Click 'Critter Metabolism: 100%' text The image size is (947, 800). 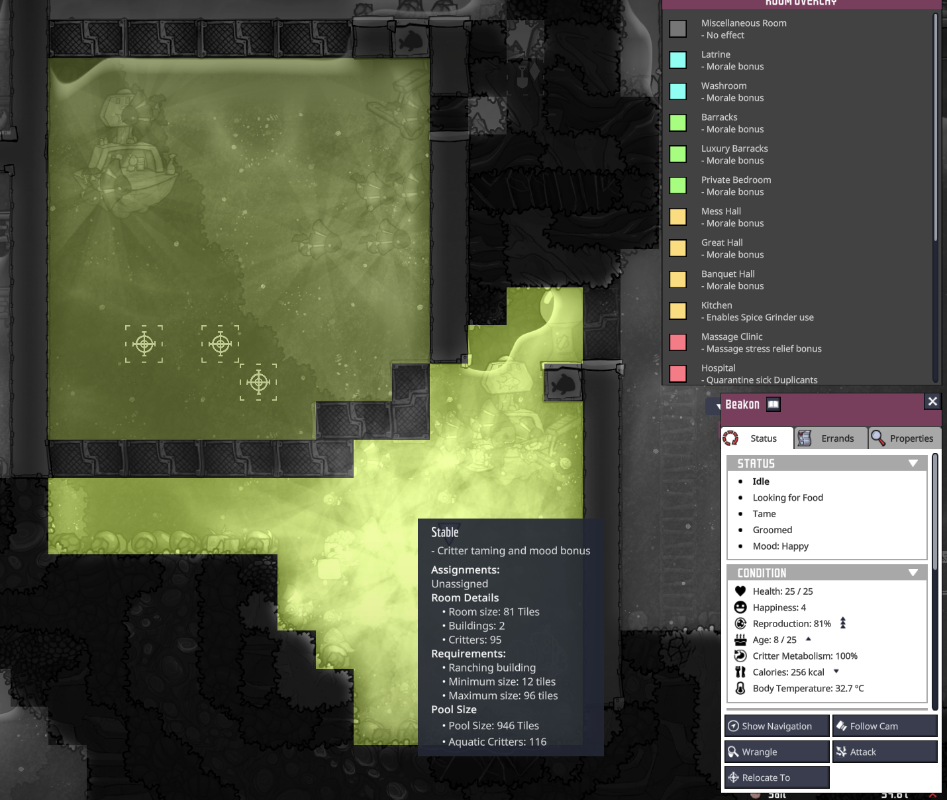point(805,656)
